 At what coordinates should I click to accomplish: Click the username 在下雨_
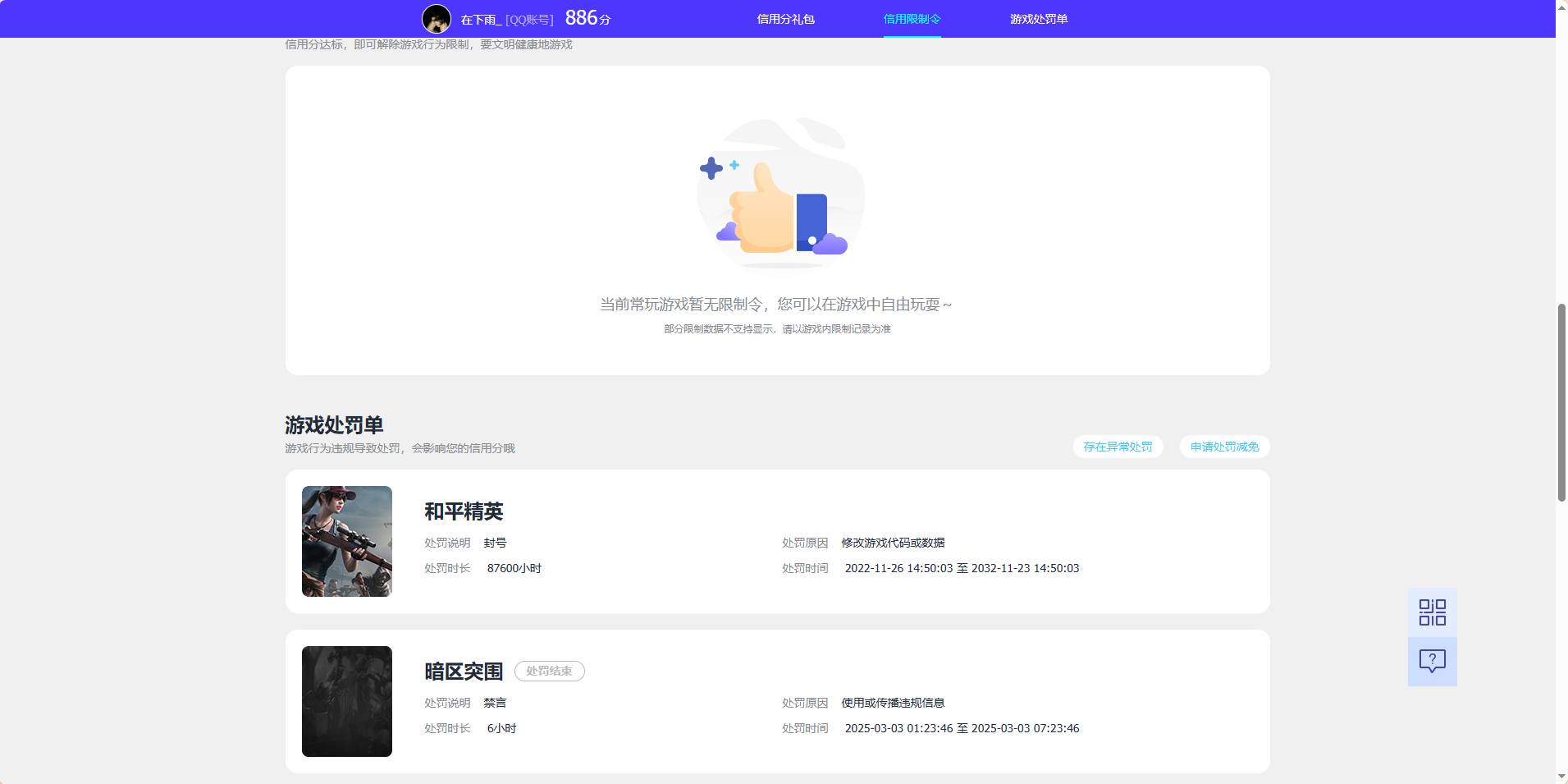click(x=481, y=19)
